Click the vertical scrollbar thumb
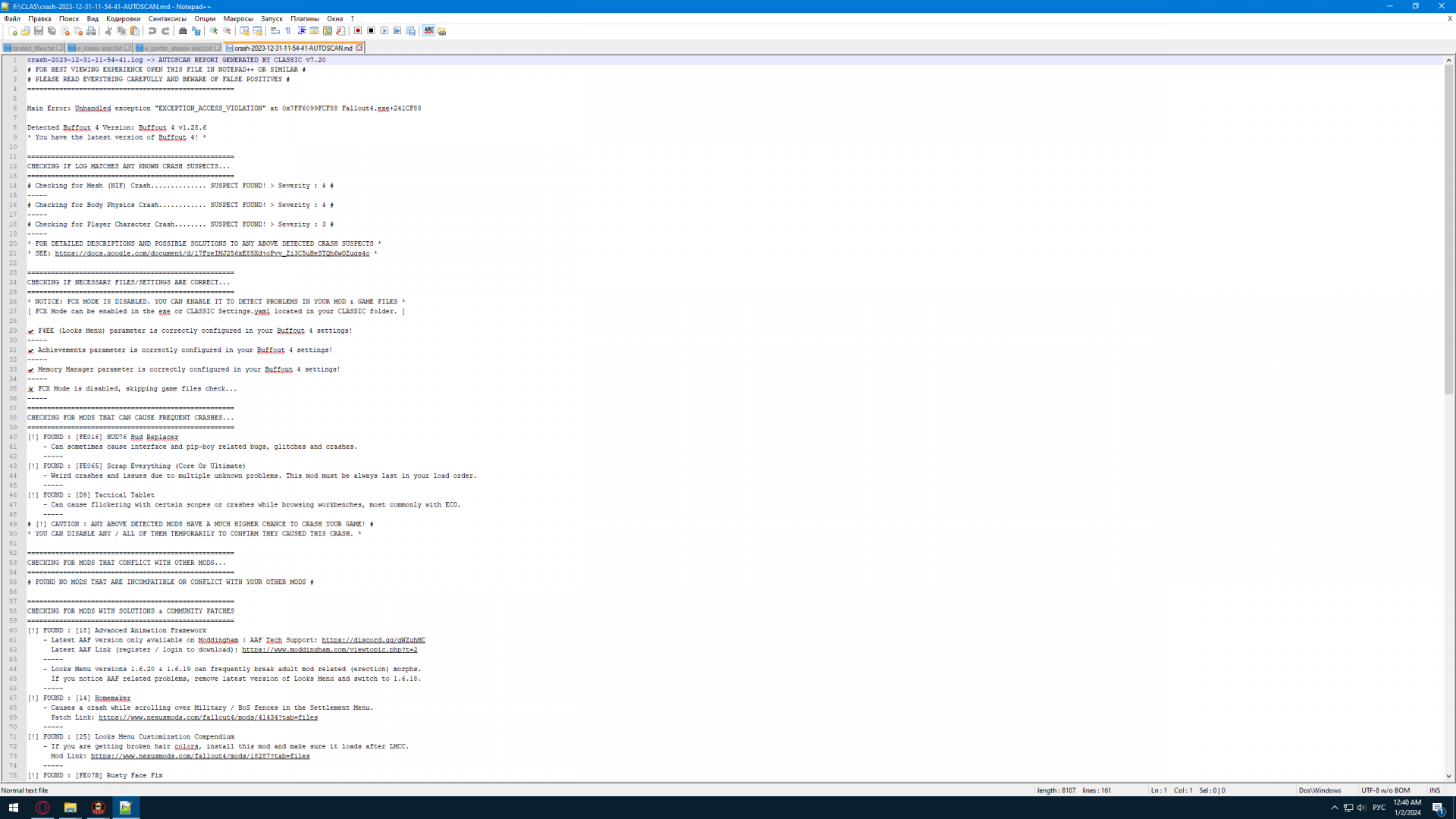The width and height of the screenshot is (1456, 819). (x=1448, y=227)
